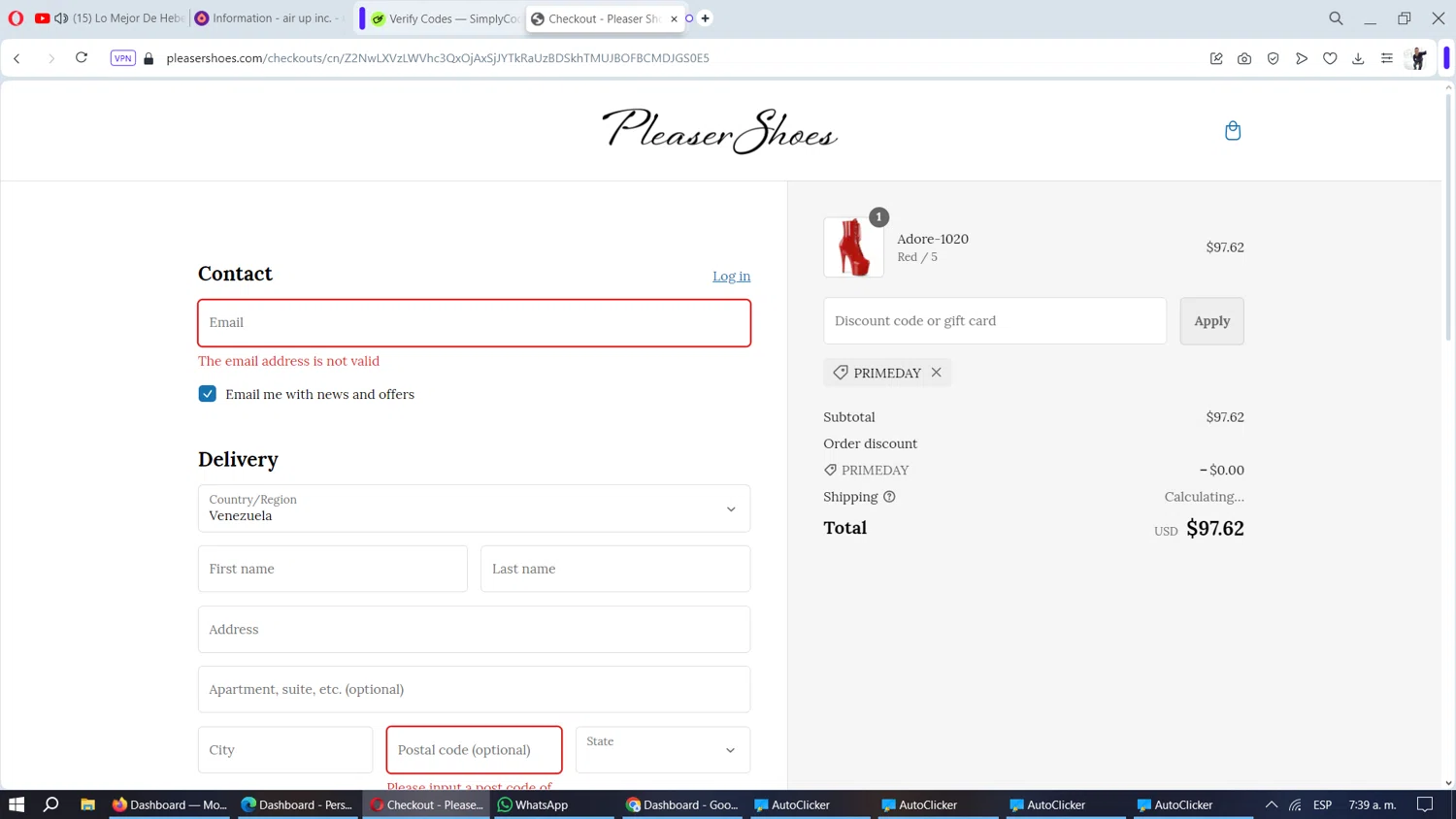
Task: Click the Adore-1020 product name
Action: point(933,239)
